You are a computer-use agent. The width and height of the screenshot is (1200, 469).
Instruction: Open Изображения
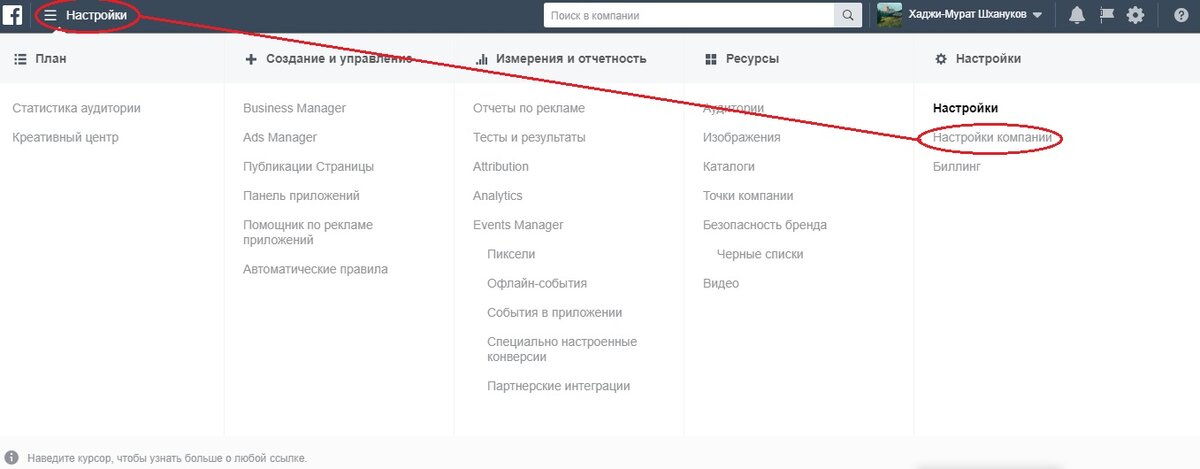(x=742, y=137)
